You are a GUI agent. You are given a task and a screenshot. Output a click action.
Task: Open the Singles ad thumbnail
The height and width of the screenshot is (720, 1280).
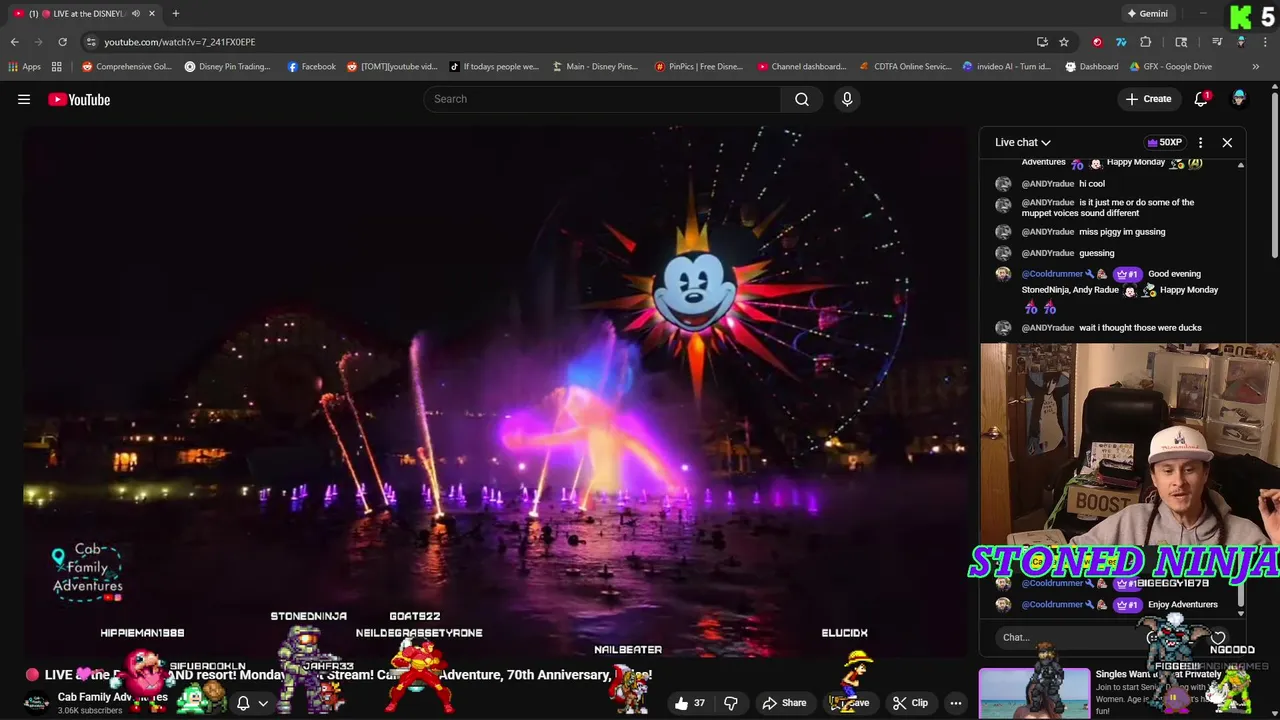[1034, 693]
